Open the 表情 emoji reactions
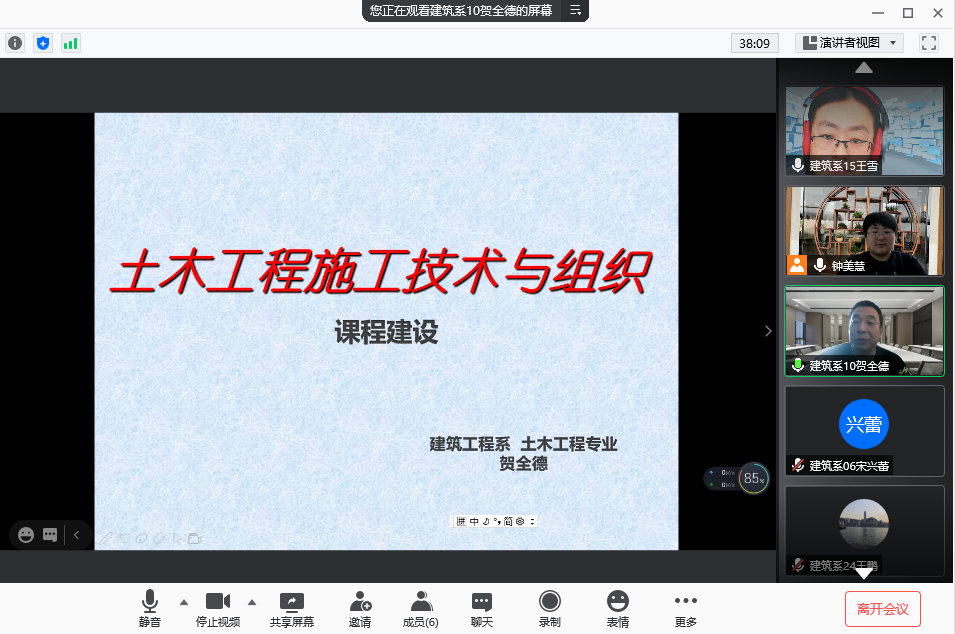Viewport: 955px width, 634px height. click(x=618, y=608)
